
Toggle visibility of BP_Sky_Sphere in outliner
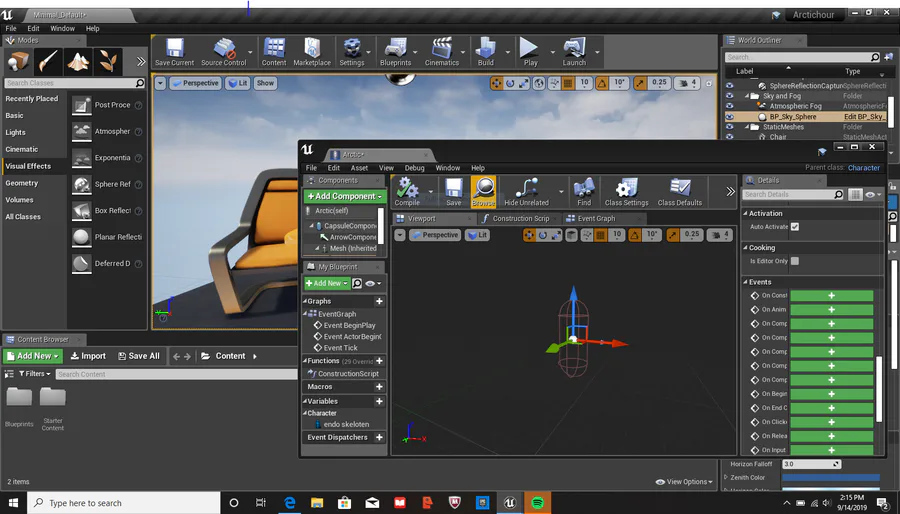[730, 116]
